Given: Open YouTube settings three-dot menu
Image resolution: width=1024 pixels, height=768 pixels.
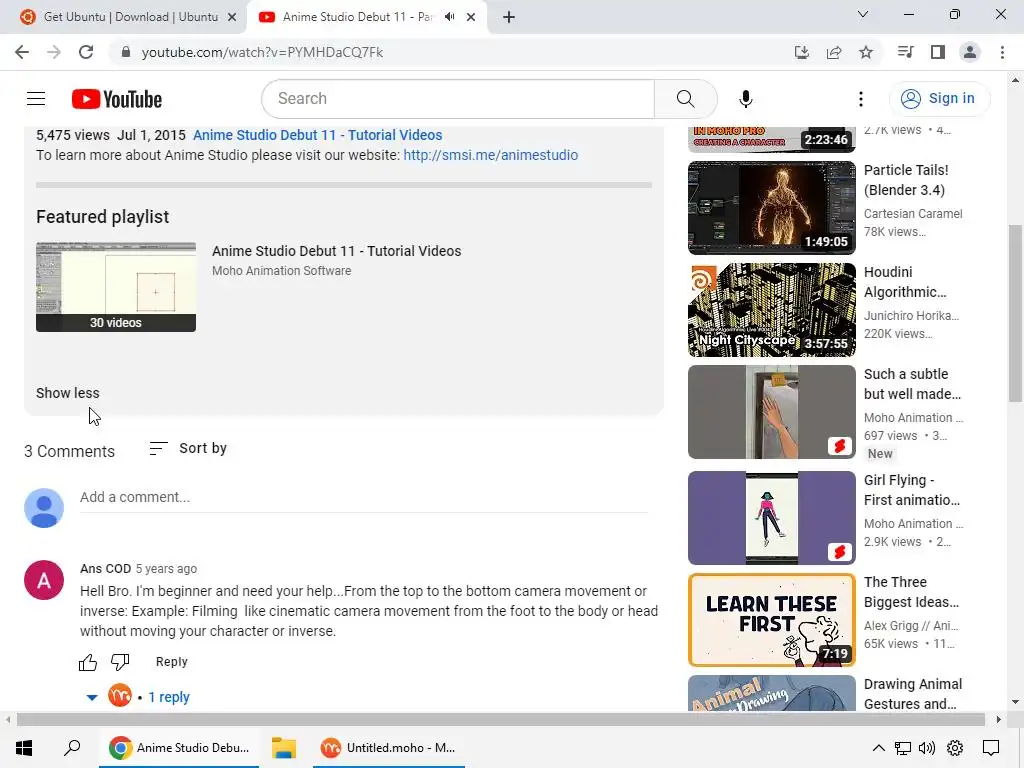Looking at the screenshot, I should pyautogui.click(x=861, y=99).
